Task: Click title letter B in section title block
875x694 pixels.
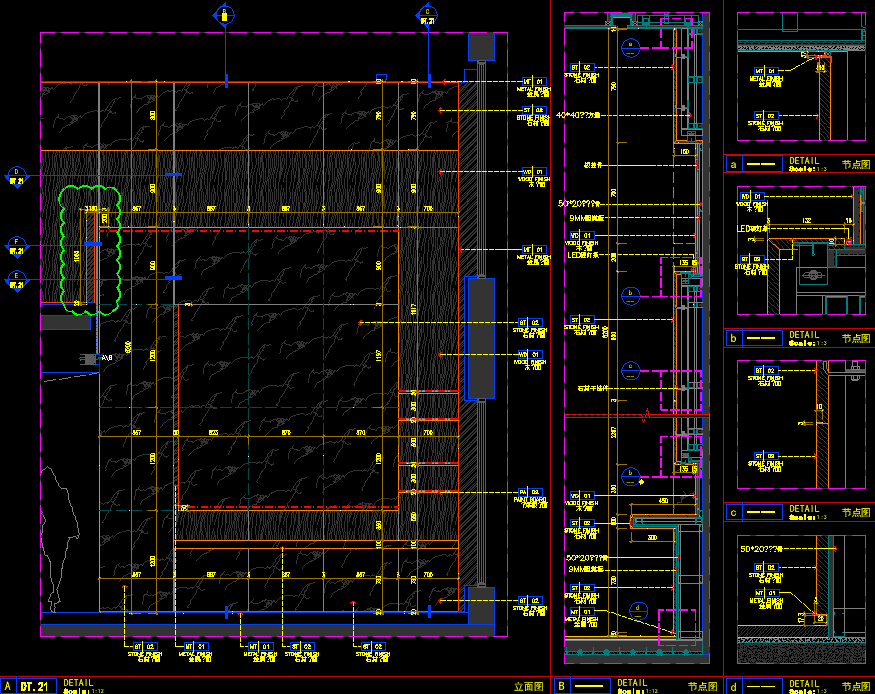Action: click(561, 686)
